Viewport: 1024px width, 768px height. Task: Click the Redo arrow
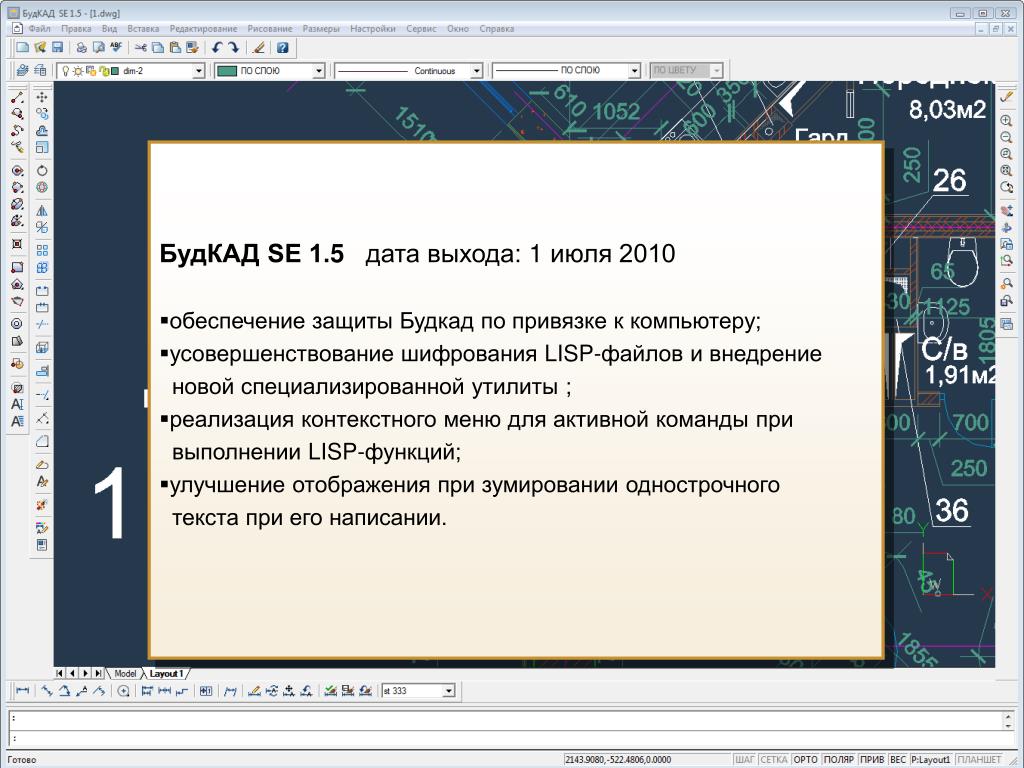(x=234, y=48)
